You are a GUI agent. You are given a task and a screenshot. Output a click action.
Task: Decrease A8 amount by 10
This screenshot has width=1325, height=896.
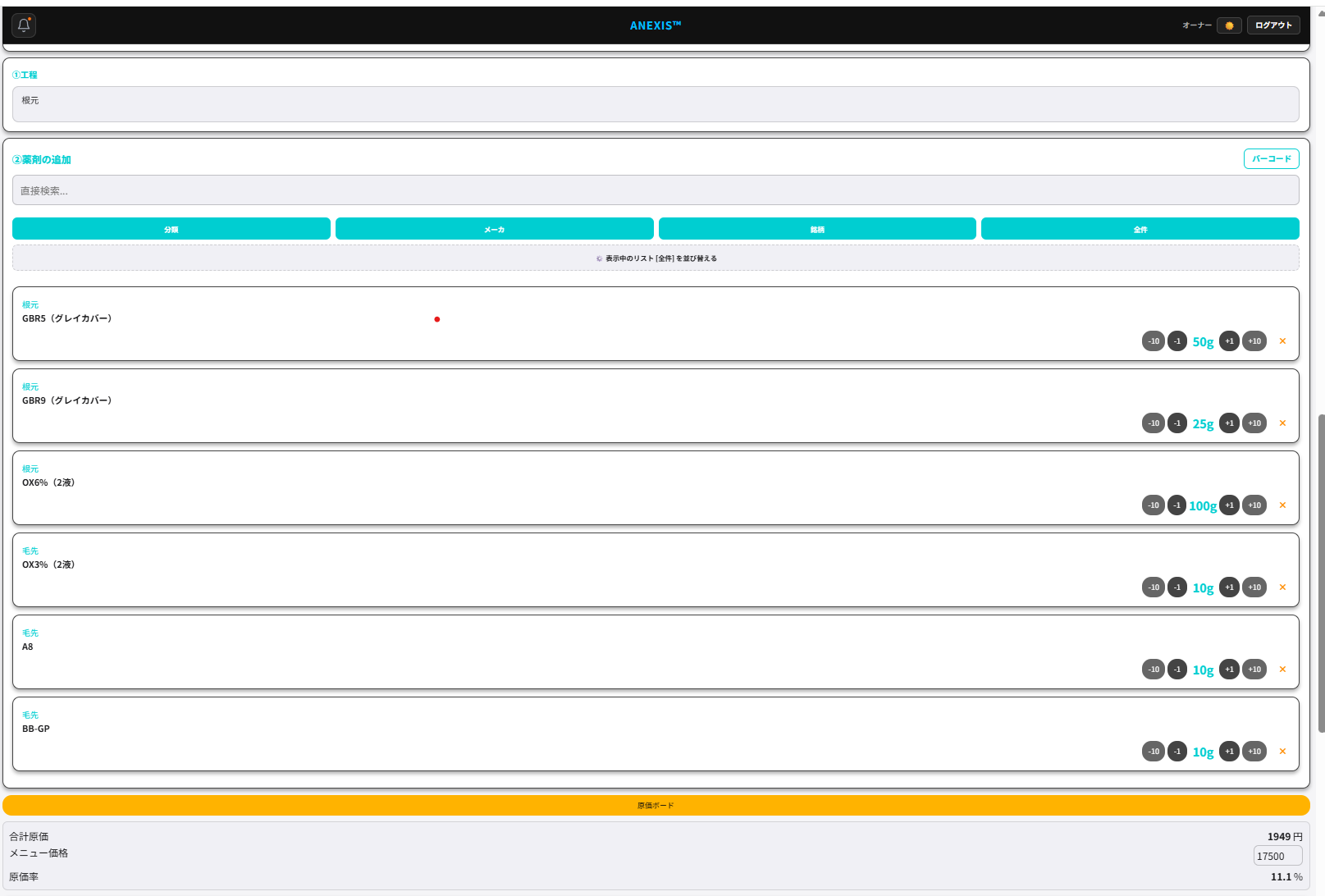point(1154,670)
